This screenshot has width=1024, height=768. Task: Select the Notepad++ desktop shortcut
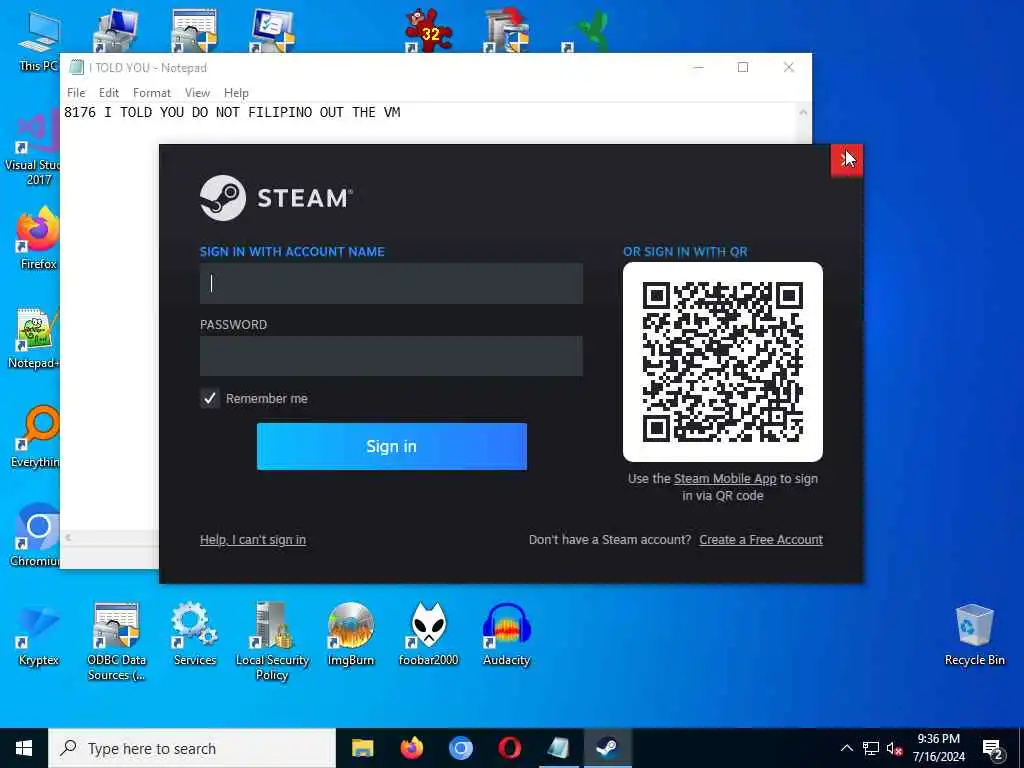tap(34, 338)
